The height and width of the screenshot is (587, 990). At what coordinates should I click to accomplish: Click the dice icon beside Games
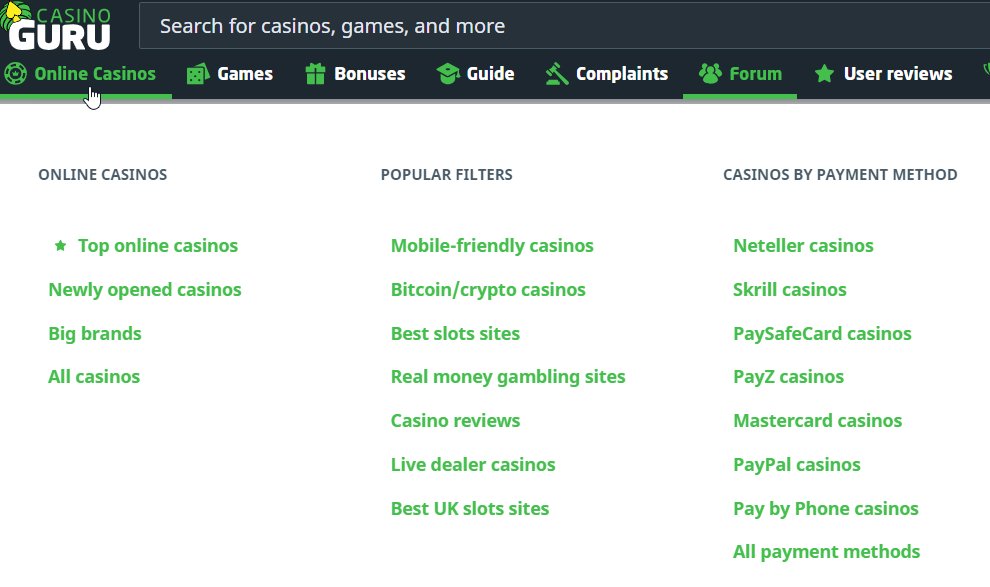point(198,74)
